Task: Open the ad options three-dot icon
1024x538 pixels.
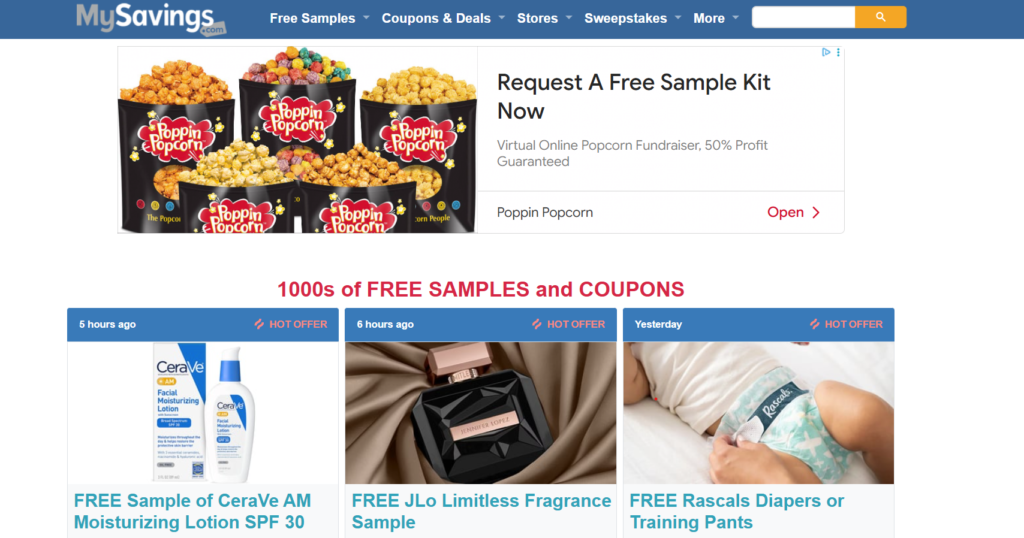Action: 838,52
